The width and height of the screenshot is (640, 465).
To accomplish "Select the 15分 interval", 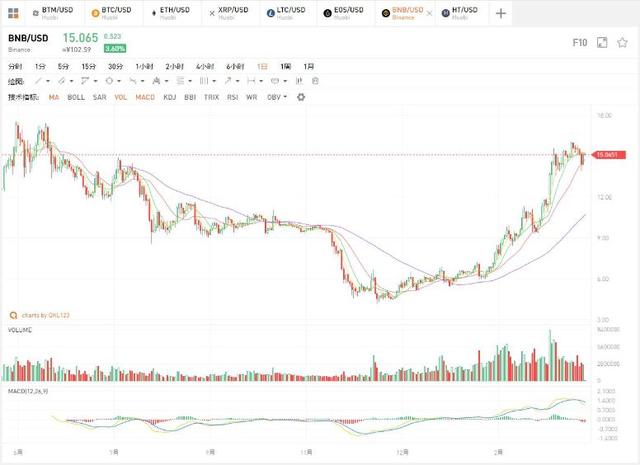I will coord(89,67).
